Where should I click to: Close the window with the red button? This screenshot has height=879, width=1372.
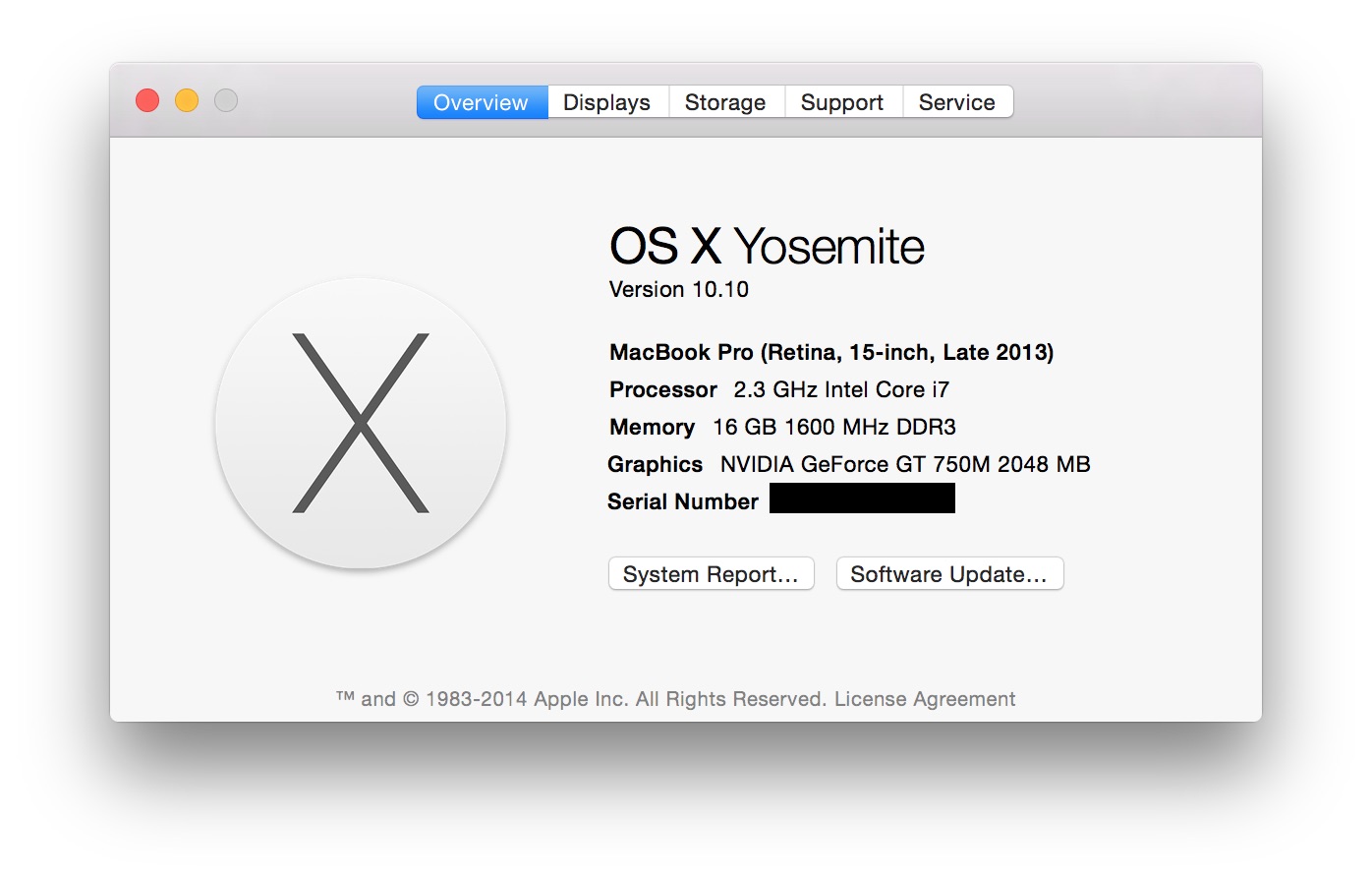[x=147, y=100]
